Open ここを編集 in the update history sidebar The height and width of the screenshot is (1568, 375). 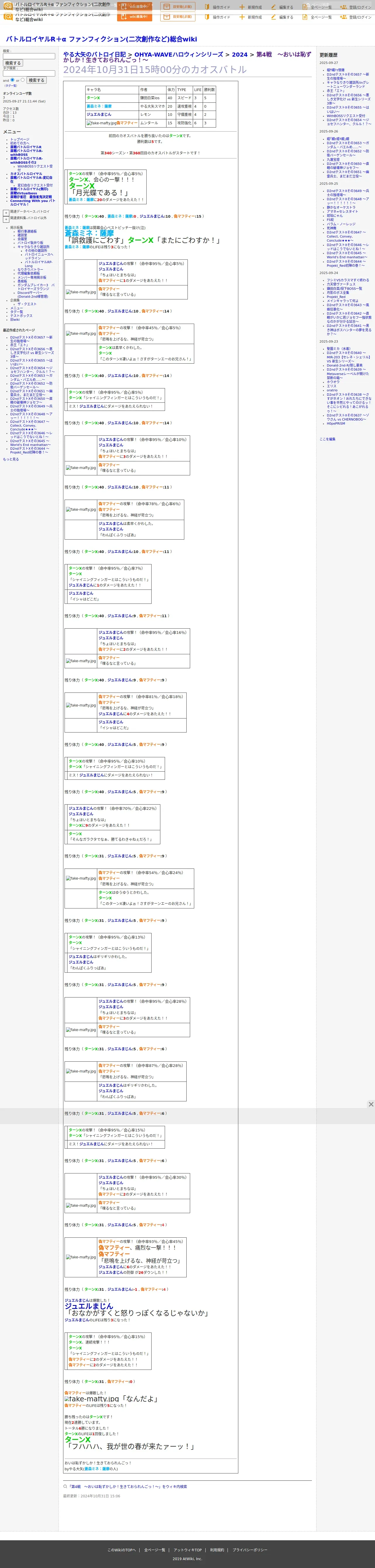click(x=327, y=439)
